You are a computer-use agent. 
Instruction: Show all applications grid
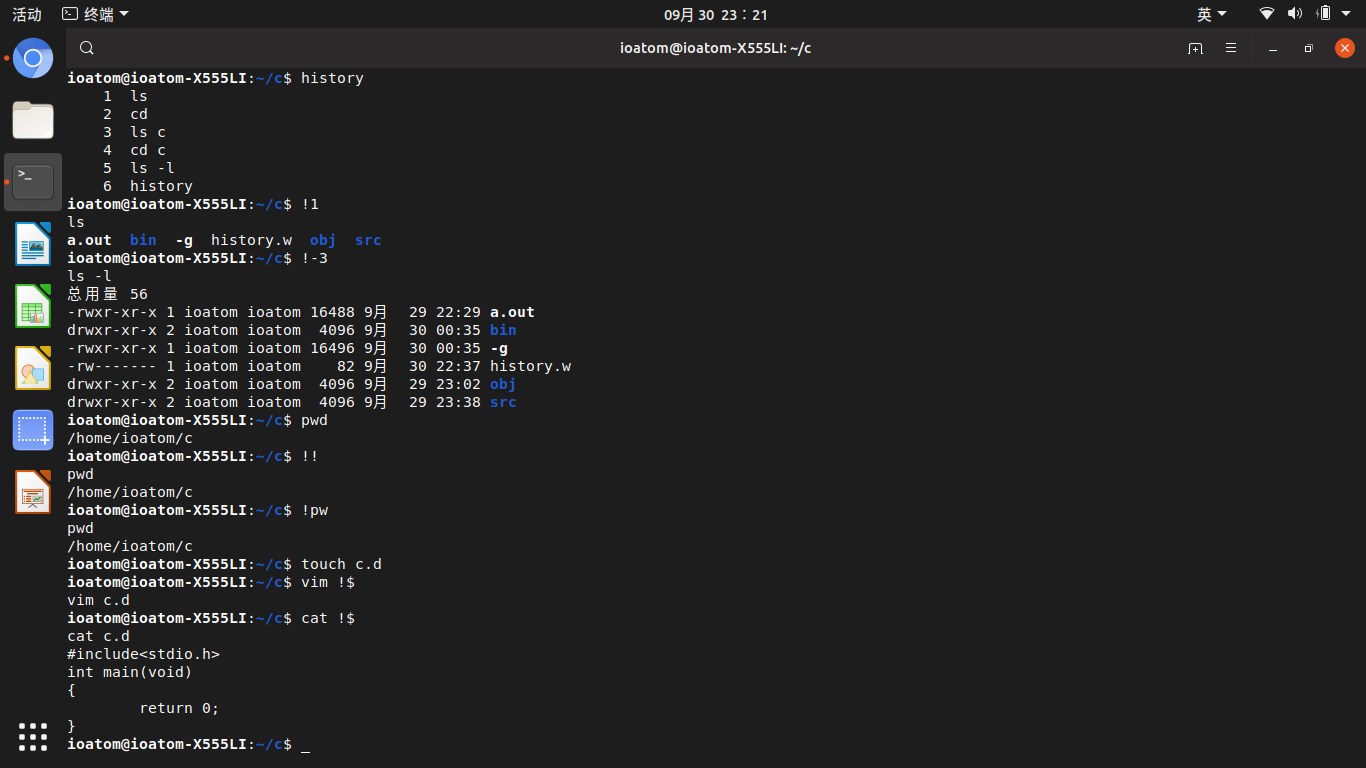tap(33, 737)
